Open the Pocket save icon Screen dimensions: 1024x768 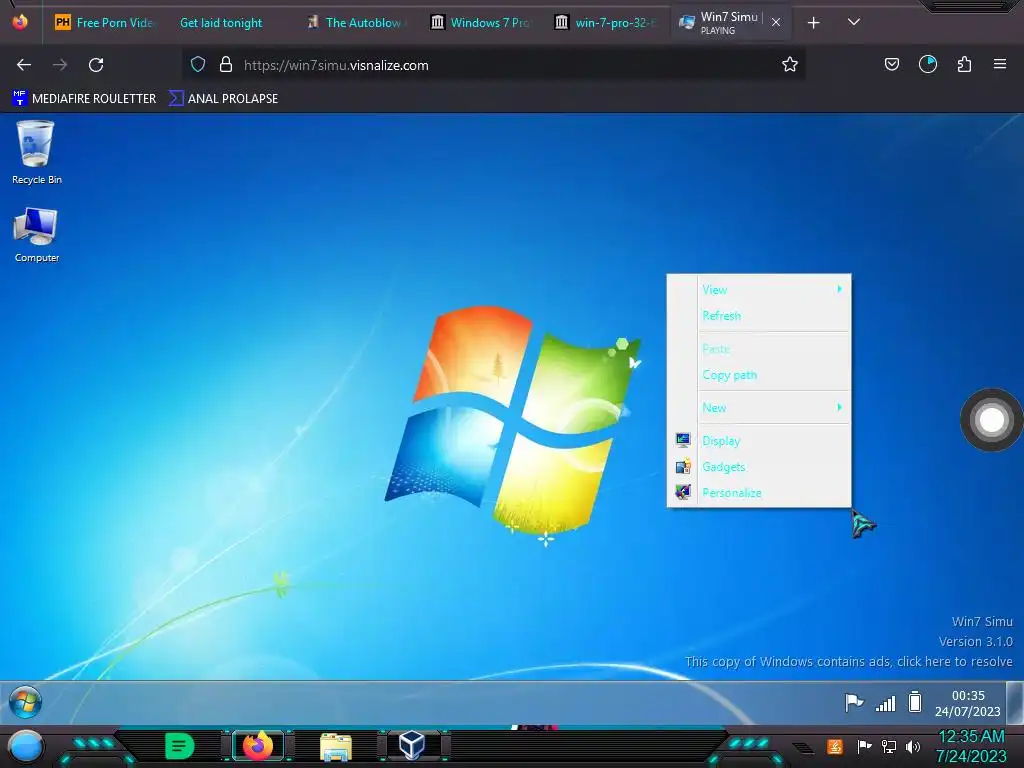point(891,65)
